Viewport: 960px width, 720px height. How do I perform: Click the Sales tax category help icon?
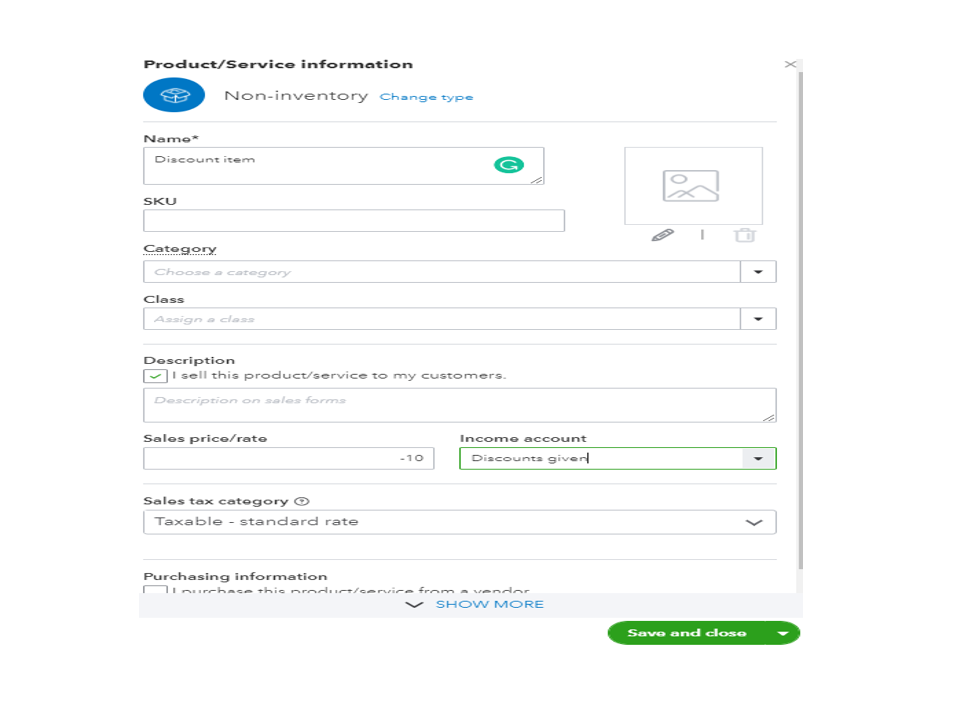click(x=302, y=502)
